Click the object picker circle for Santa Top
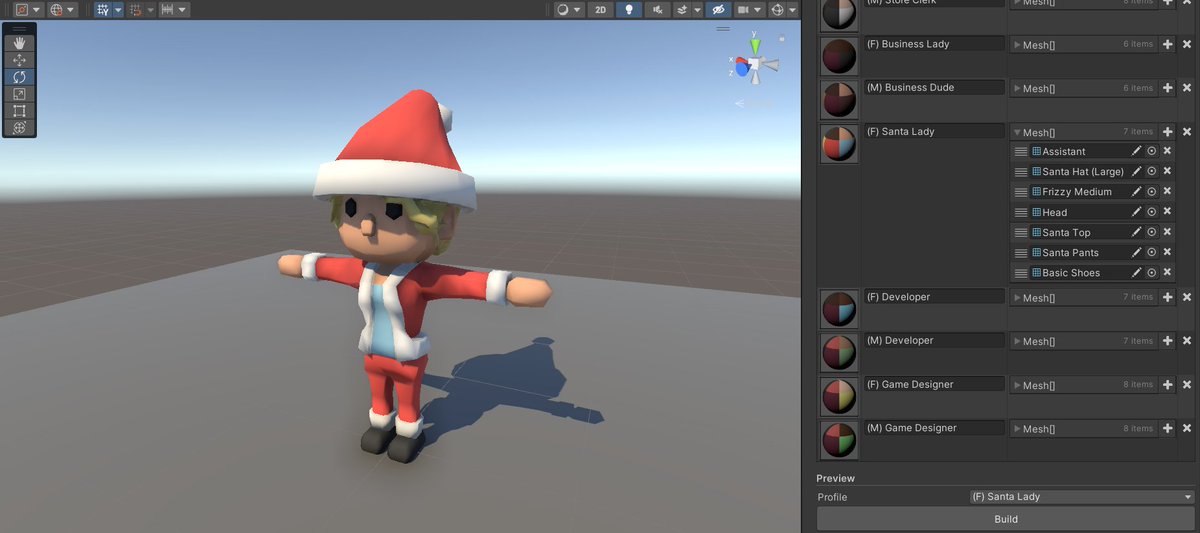This screenshot has width=1200, height=533. click(x=1151, y=232)
